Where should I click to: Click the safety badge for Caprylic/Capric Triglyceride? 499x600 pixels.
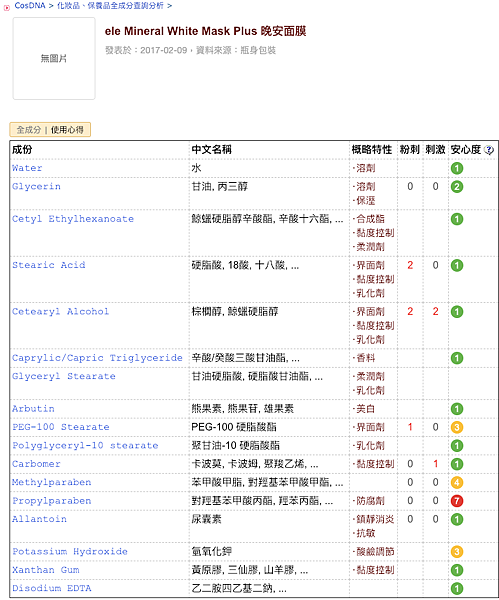(457, 358)
